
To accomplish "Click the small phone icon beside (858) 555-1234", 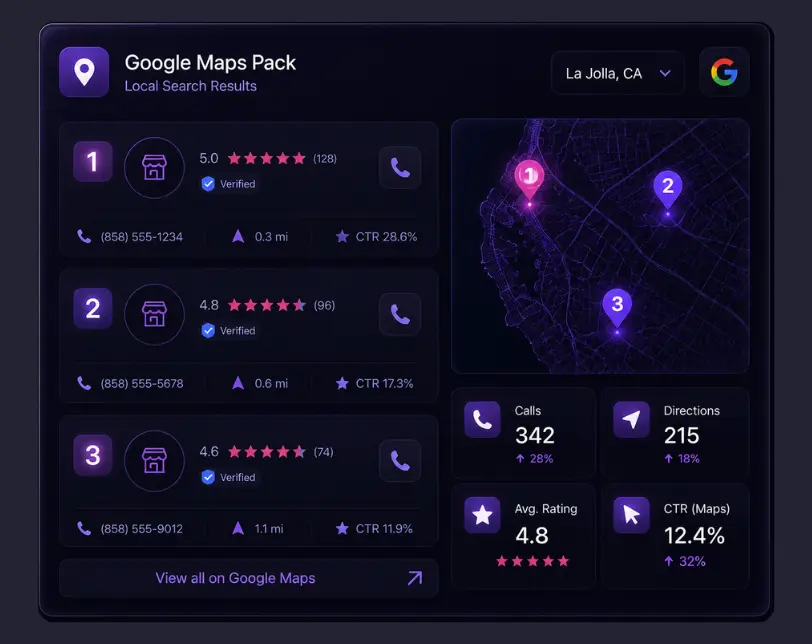I will click(x=84, y=237).
